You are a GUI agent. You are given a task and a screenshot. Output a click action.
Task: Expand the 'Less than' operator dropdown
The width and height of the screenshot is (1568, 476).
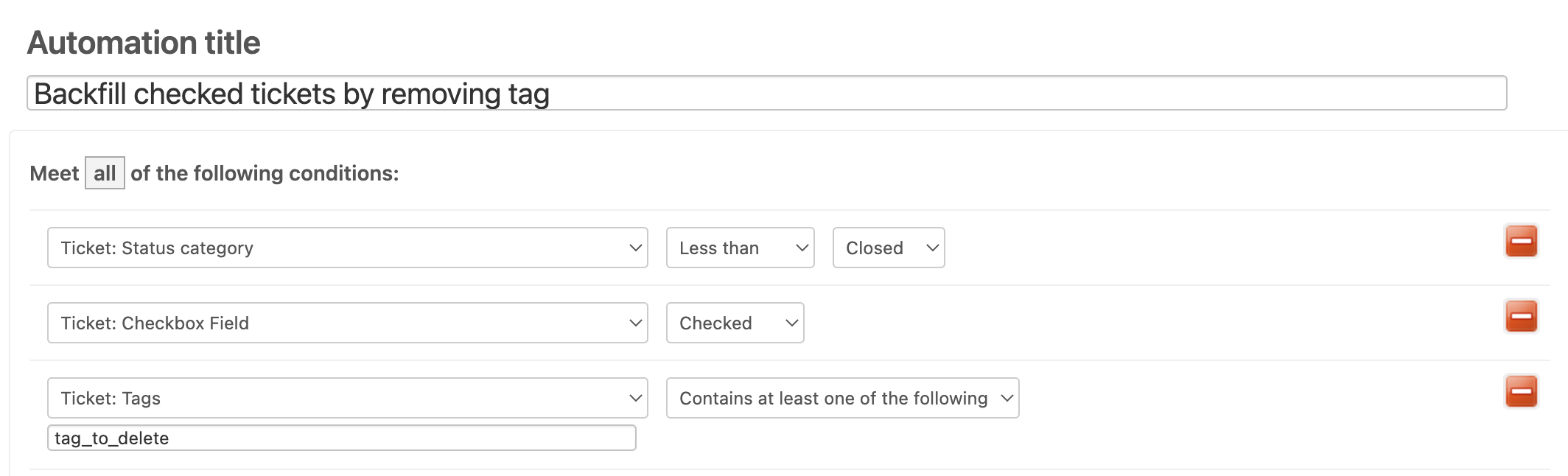point(739,248)
